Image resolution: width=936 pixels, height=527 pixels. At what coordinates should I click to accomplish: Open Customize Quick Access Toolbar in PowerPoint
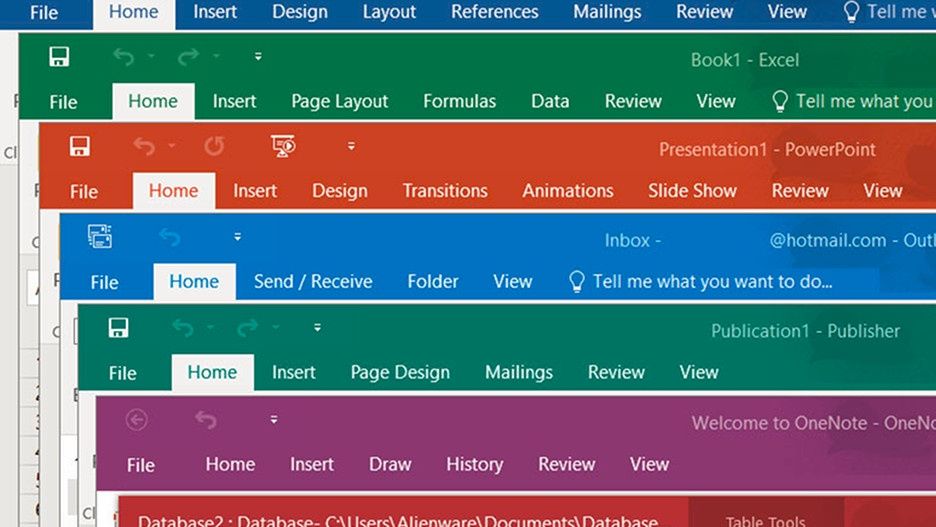coord(351,146)
